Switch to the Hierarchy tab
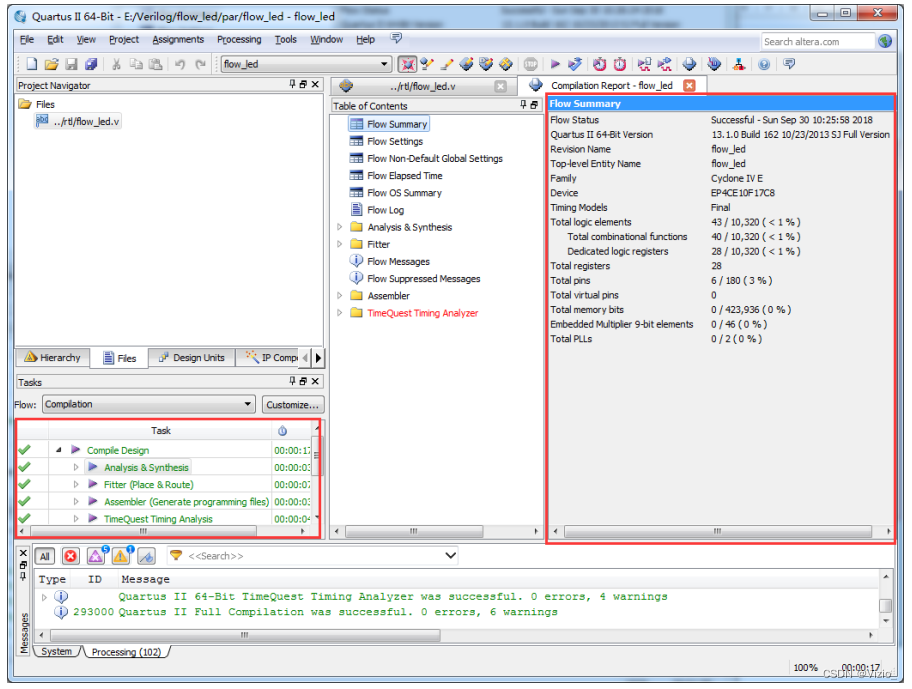This screenshot has width=912, height=689. pyautogui.click(x=53, y=358)
